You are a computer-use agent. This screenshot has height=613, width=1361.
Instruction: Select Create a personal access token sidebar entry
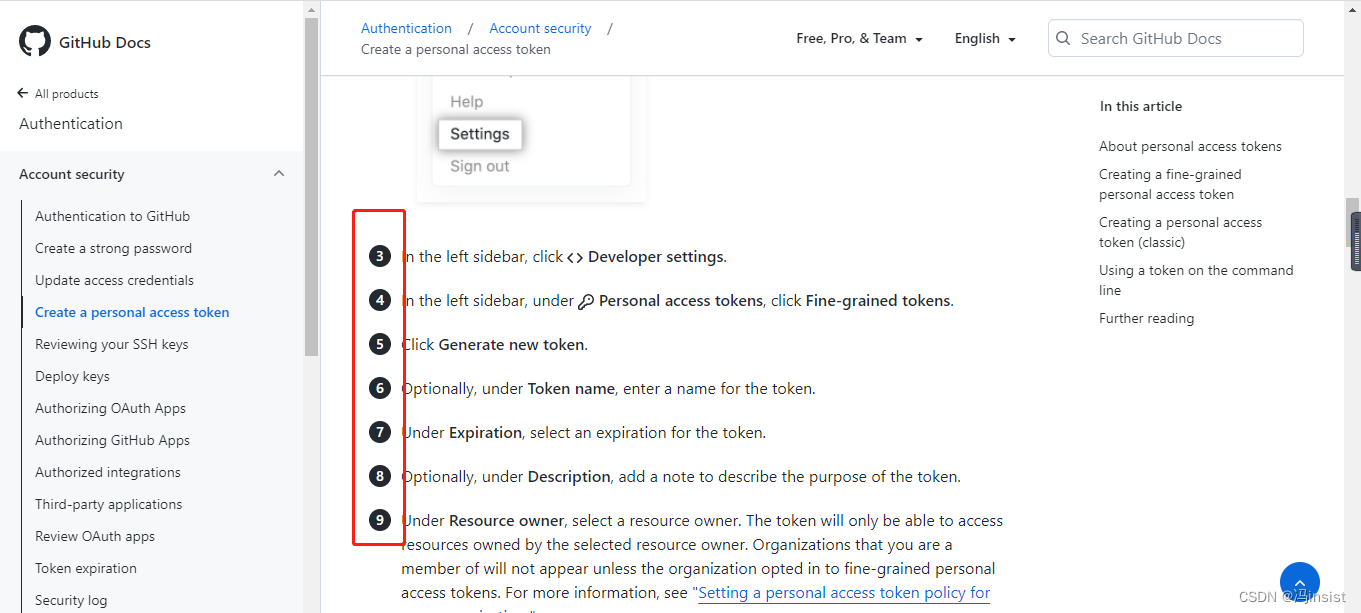(132, 311)
